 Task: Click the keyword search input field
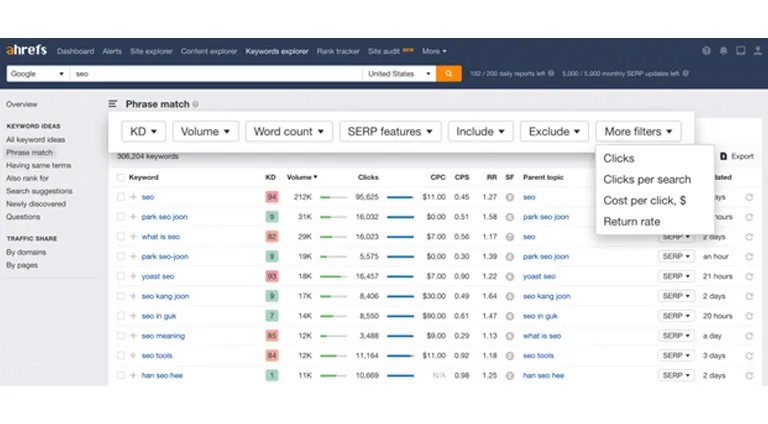tap(216, 73)
